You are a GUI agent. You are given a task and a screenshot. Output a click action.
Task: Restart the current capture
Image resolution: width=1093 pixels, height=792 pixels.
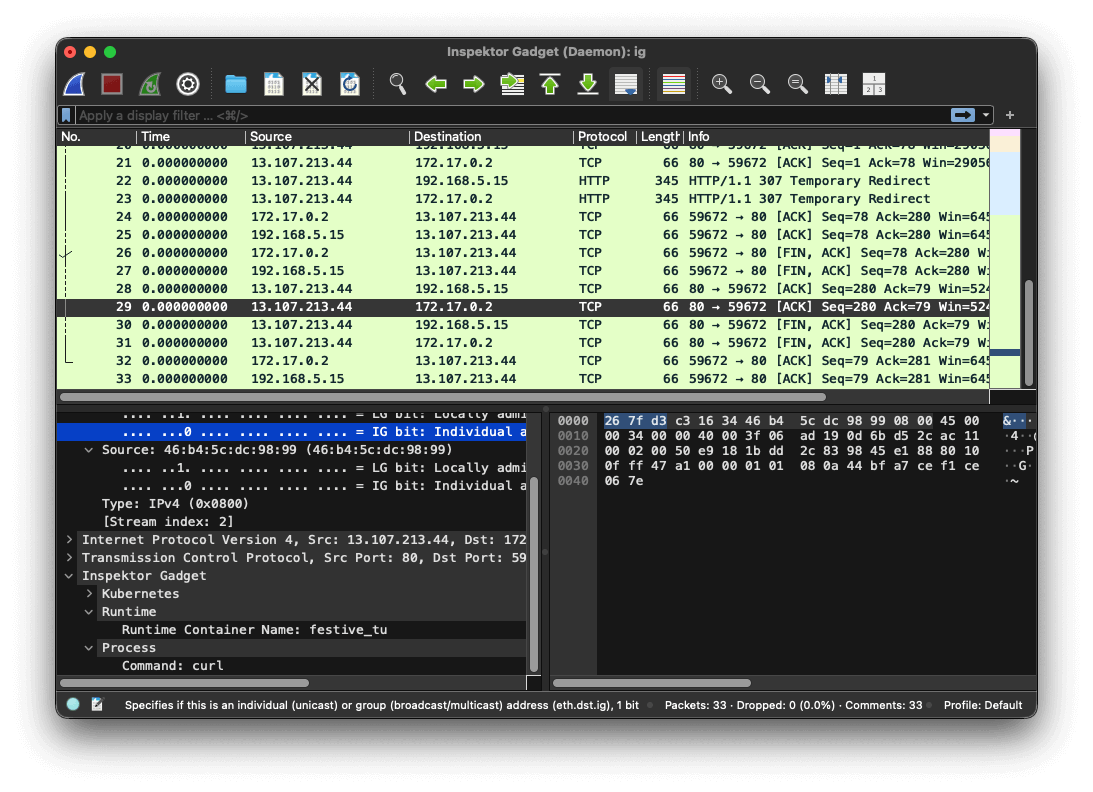[x=149, y=84]
